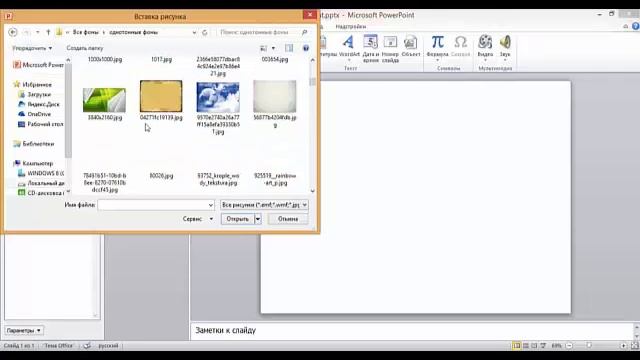The height and width of the screenshot is (360, 640).
Task: Click the search magnifier in the dialog
Action: [x=304, y=32]
